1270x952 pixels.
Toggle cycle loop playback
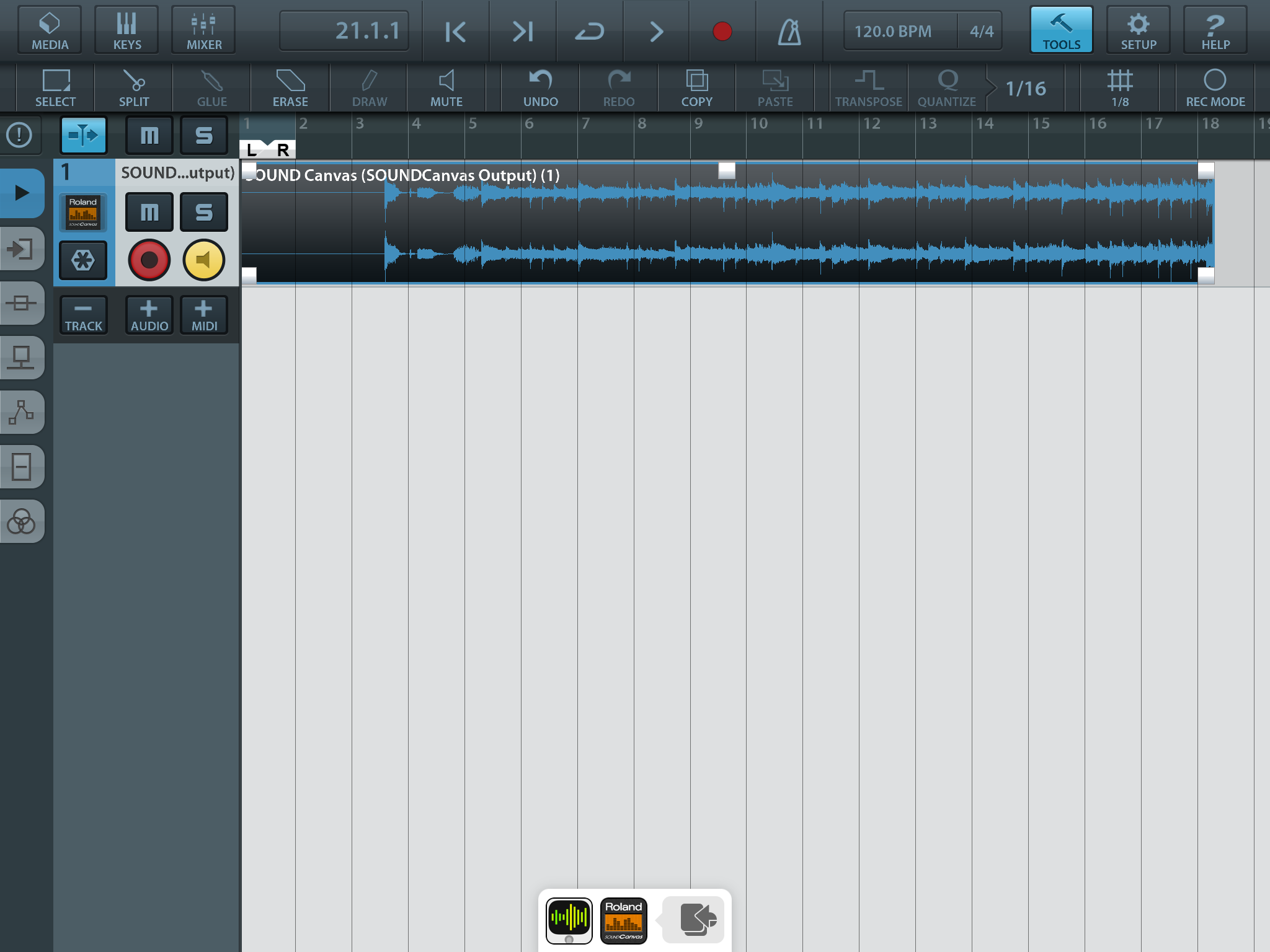tap(590, 31)
